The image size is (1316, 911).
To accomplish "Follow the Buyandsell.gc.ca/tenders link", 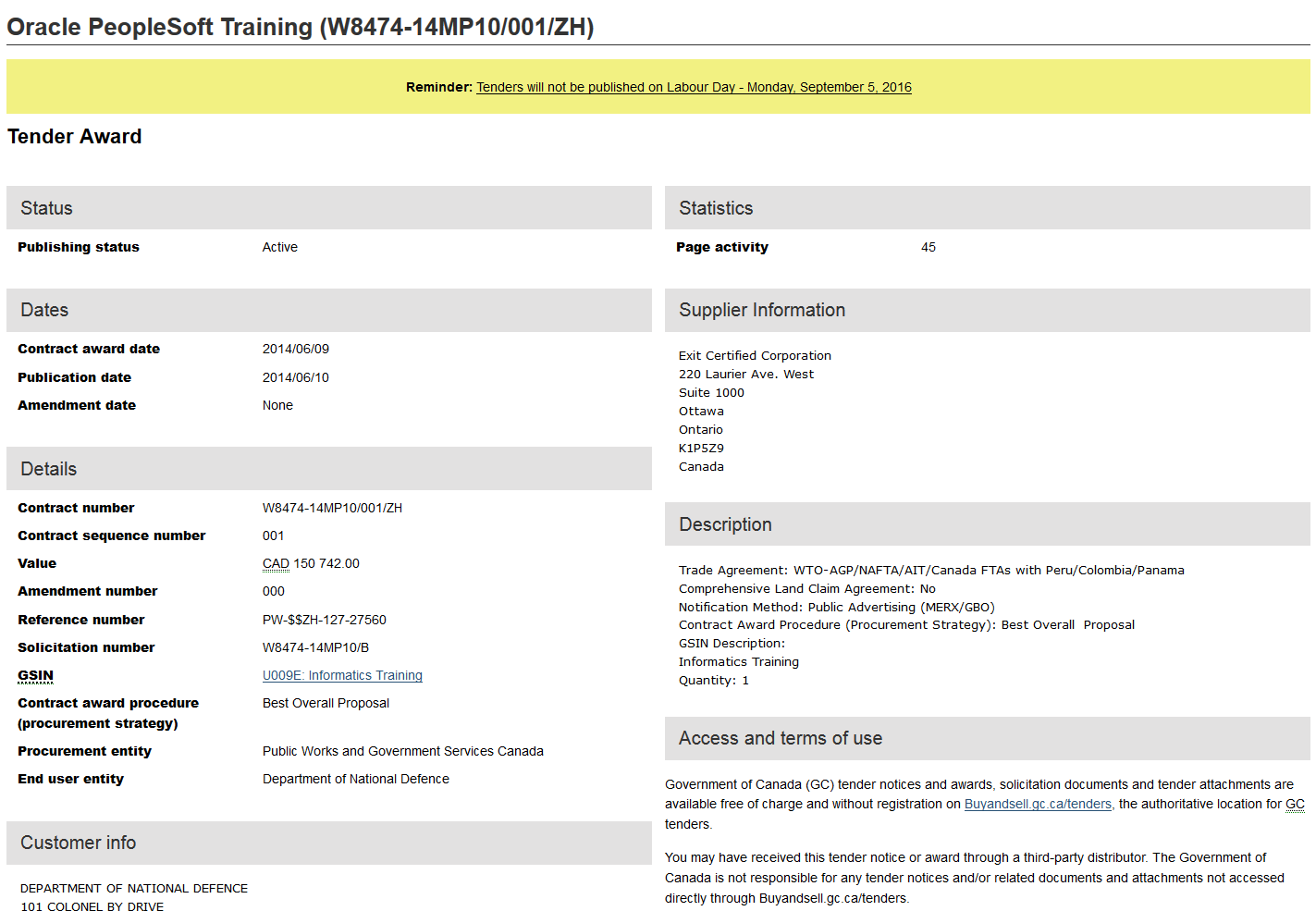I will (x=1038, y=804).
